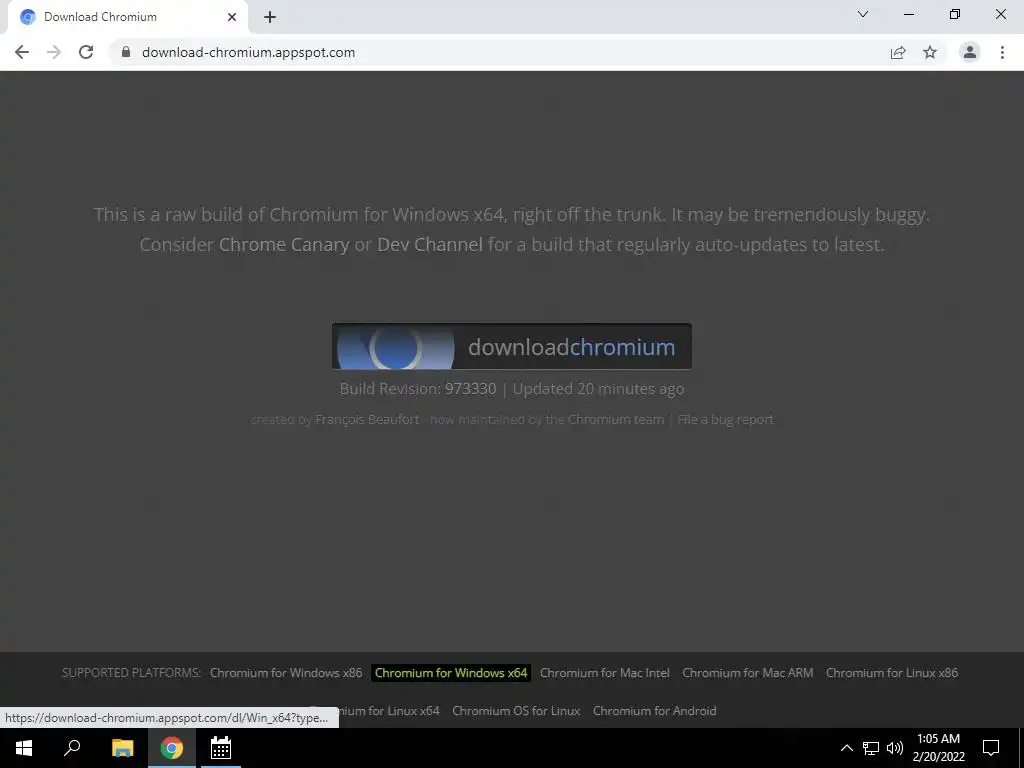Reload the current page

[x=86, y=52]
